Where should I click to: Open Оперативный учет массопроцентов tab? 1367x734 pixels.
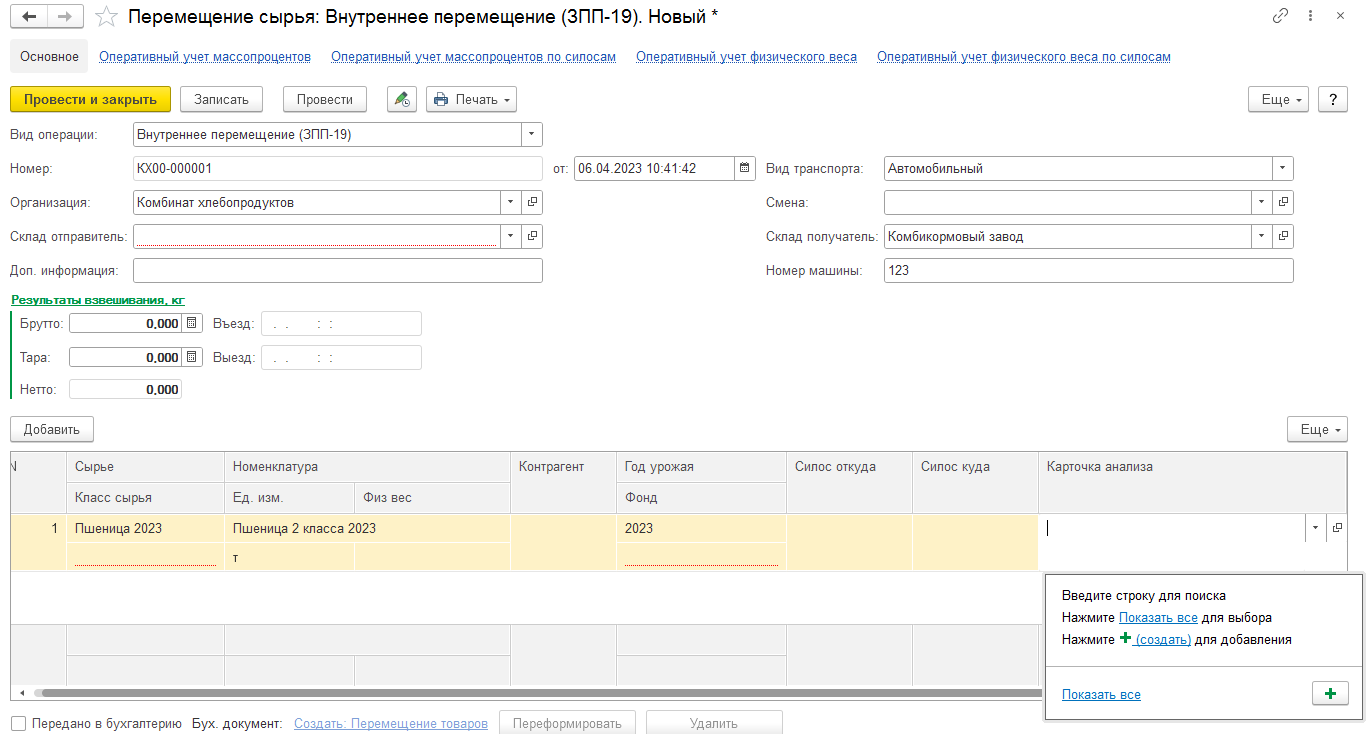(x=205, y=57)
